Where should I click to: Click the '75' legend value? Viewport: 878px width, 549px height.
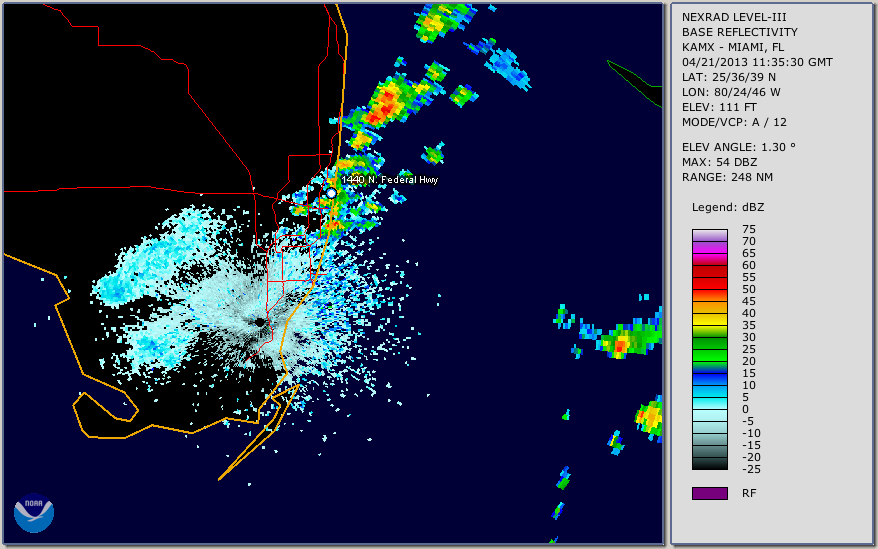749,229
